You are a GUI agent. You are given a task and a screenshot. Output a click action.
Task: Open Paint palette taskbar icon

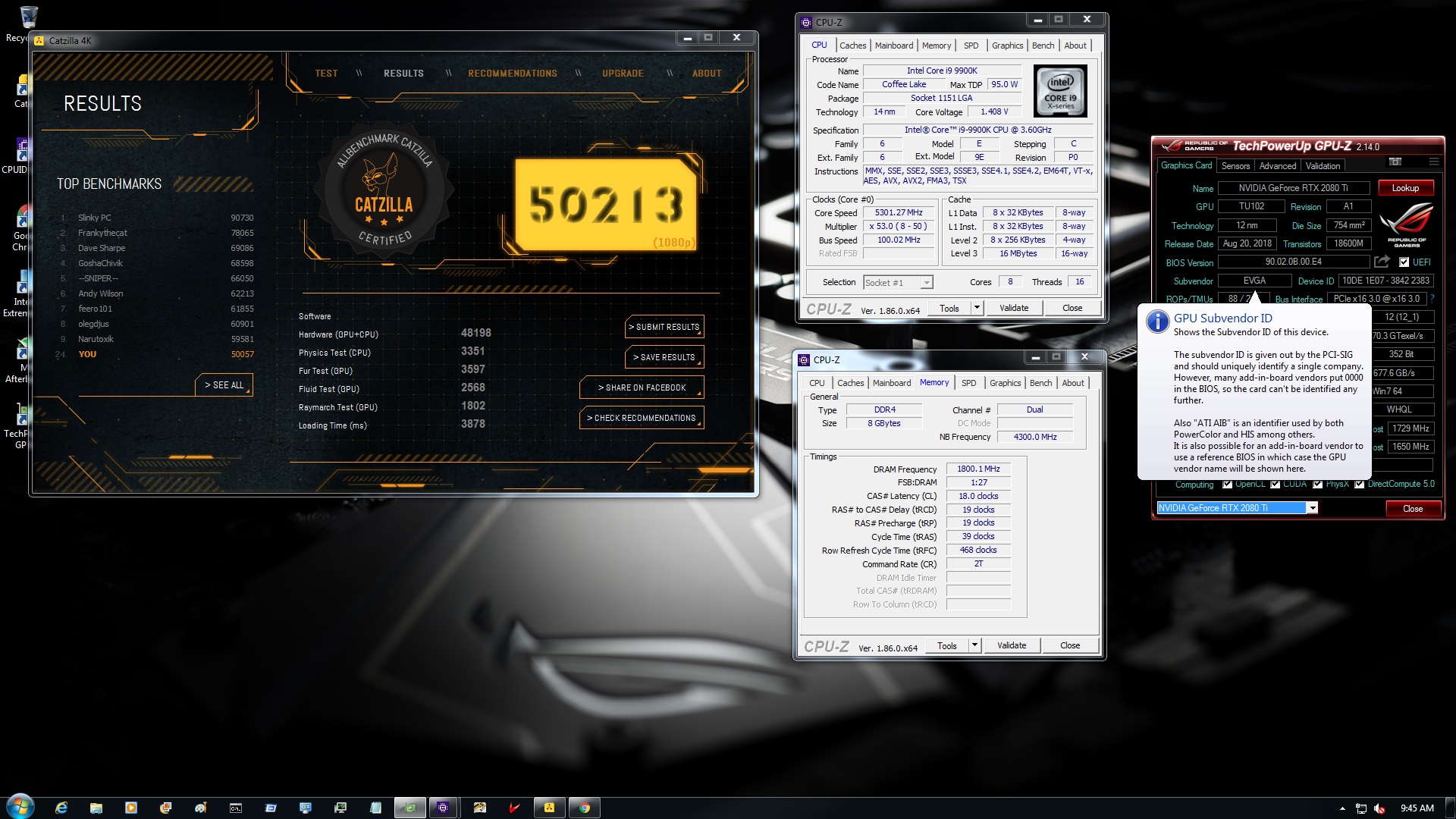201,808
